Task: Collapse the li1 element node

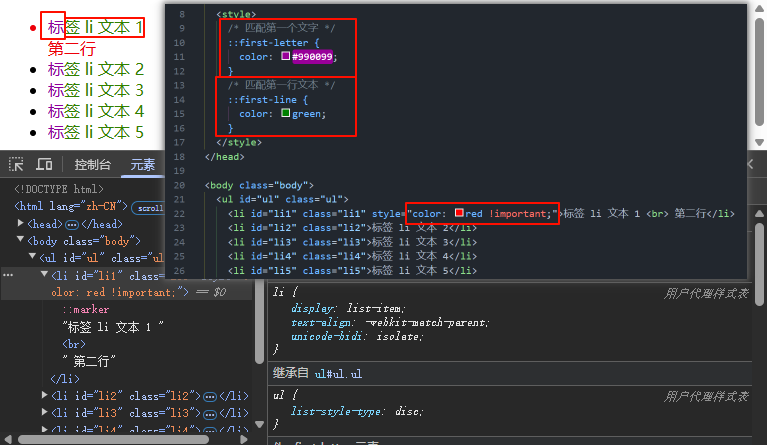Action: tap(44, 275)
